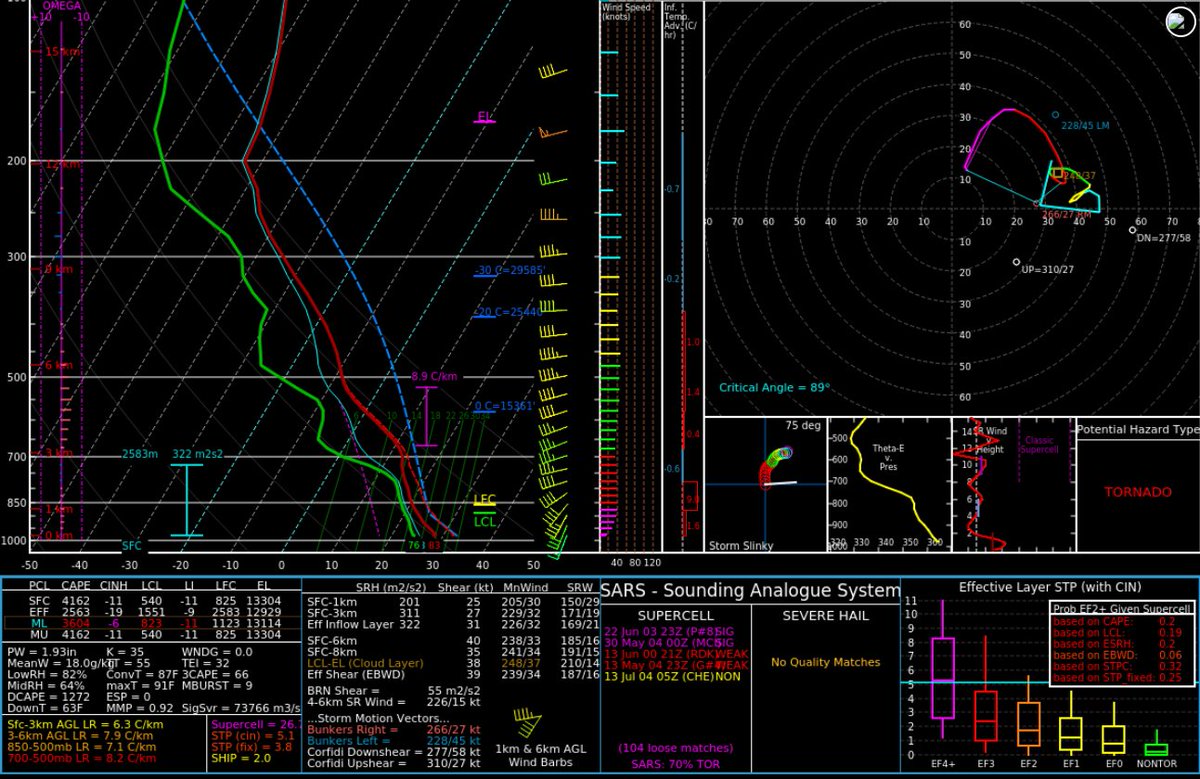Click the SARS - Sounding Analogue System title

pyautogui.click(x=749, y=590)
